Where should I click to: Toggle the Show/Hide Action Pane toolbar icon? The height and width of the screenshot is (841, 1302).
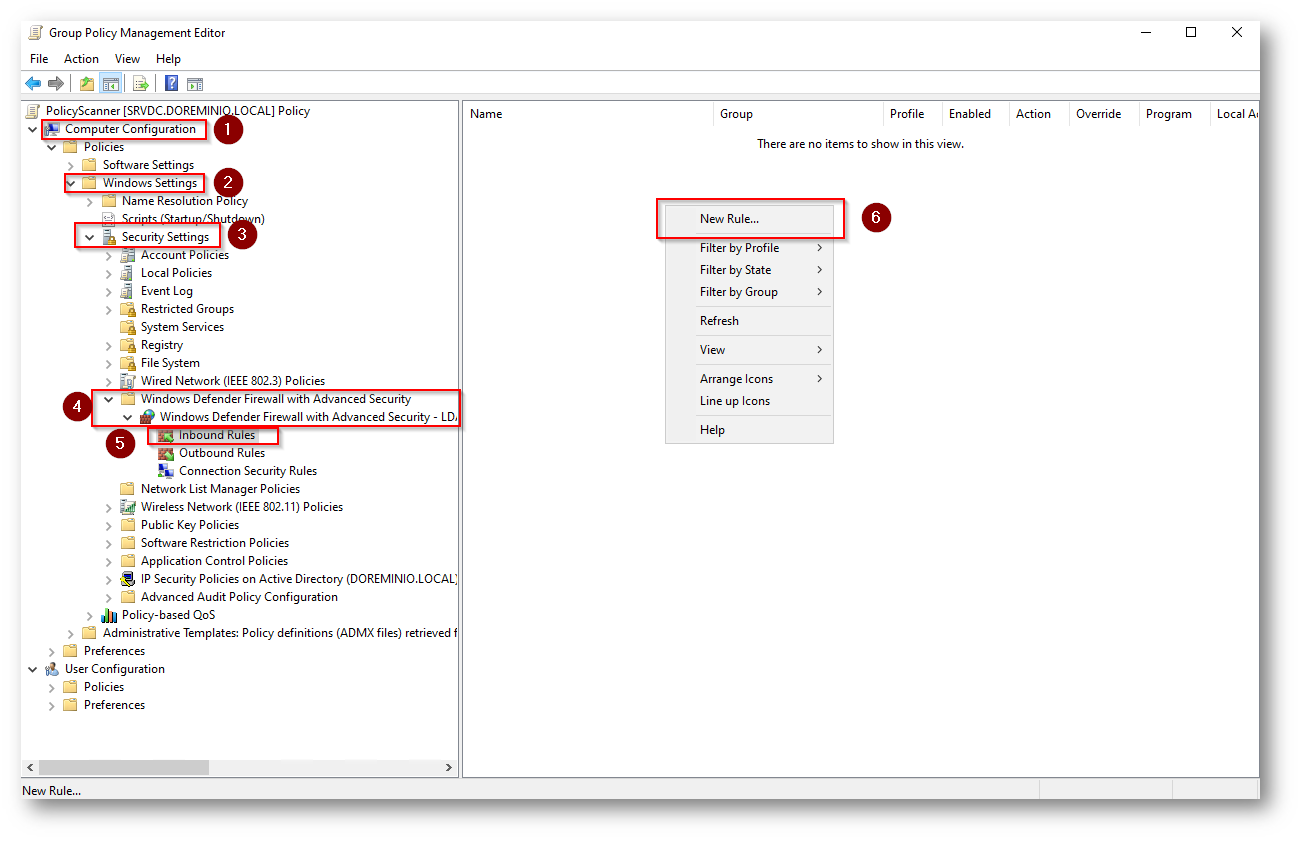195,84
